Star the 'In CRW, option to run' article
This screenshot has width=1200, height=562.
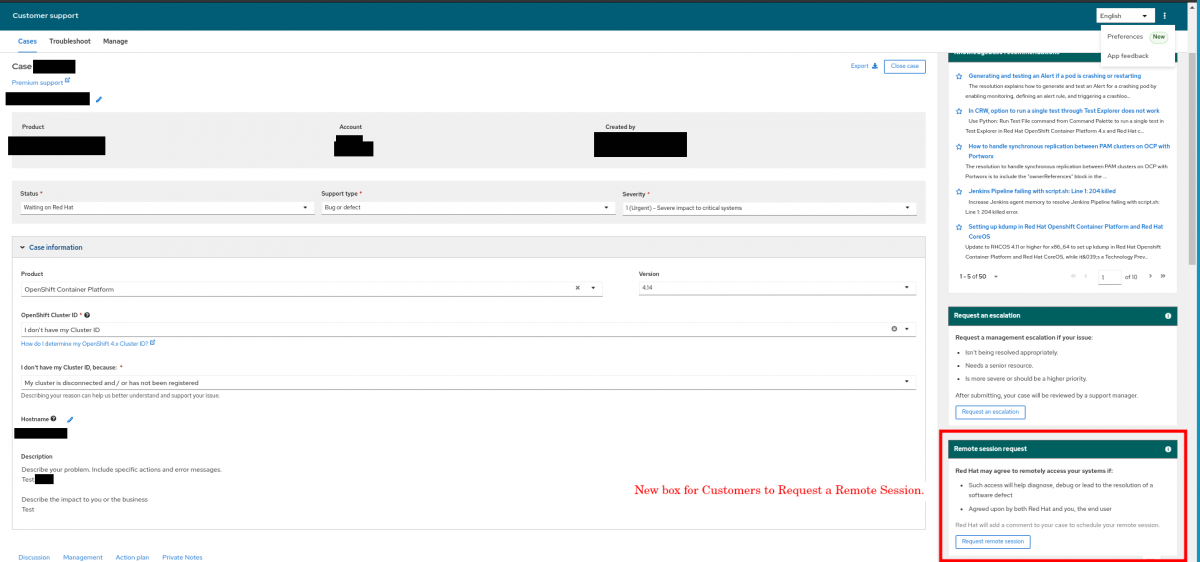tap(959, 111)
